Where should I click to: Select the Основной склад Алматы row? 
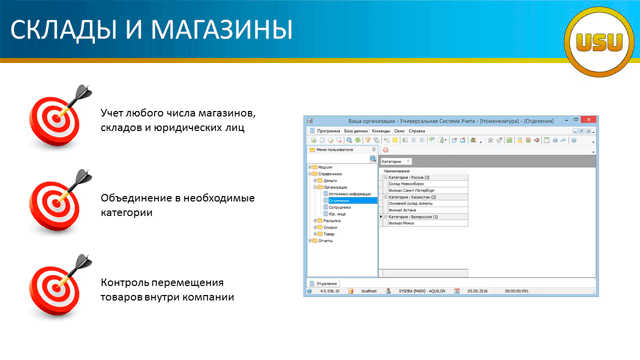(x=427, y=204)
